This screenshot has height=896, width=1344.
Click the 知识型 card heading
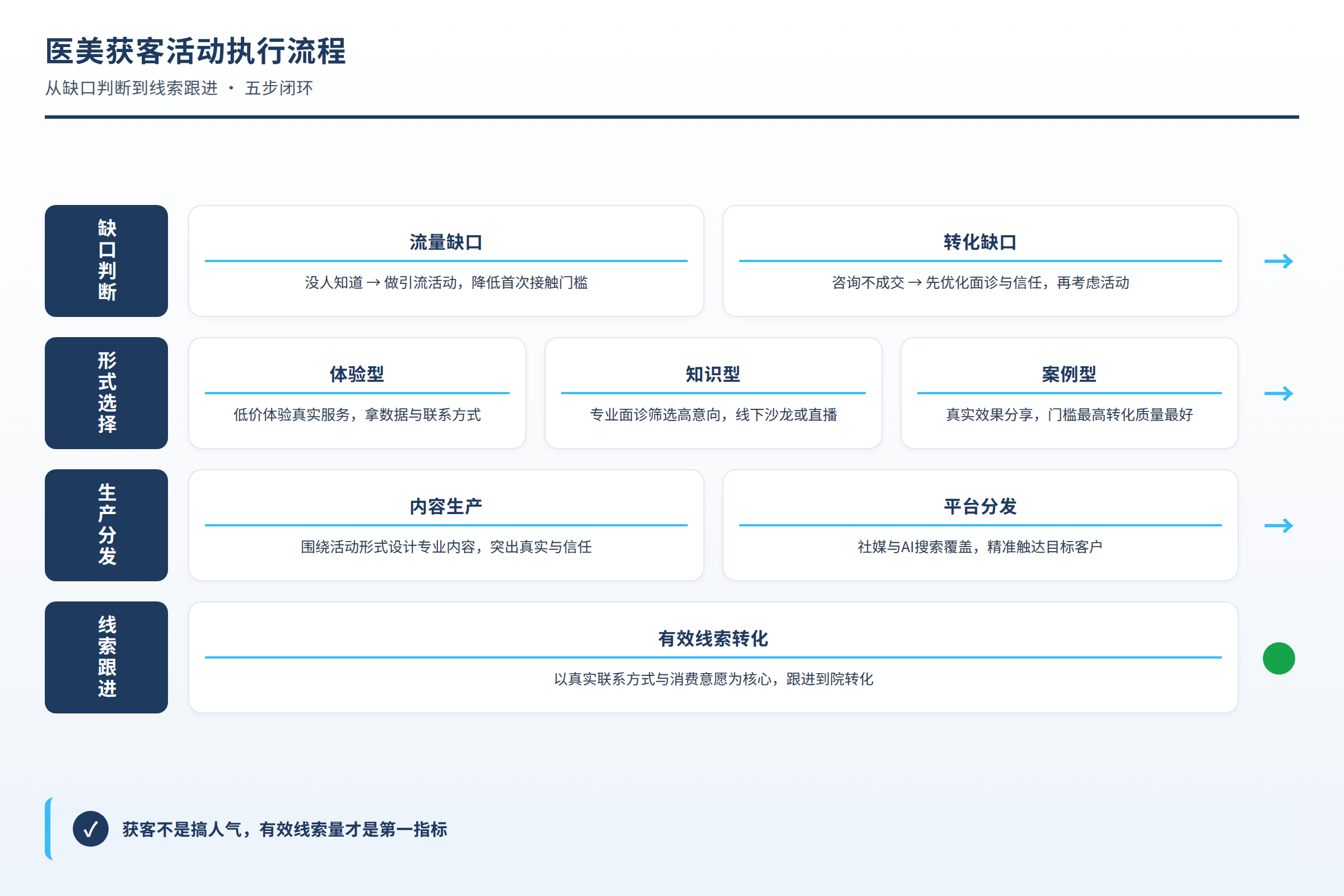713,374
